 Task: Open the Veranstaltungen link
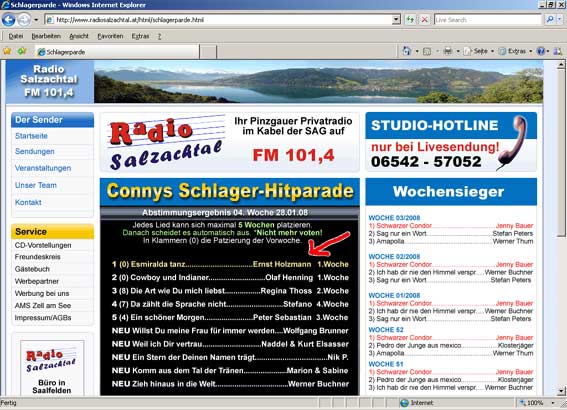tap(43, 168)
